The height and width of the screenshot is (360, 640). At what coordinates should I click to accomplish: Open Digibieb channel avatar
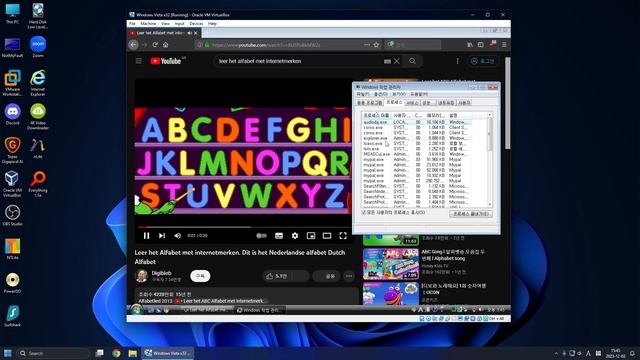pyautogui.click(x=142, y=276)
